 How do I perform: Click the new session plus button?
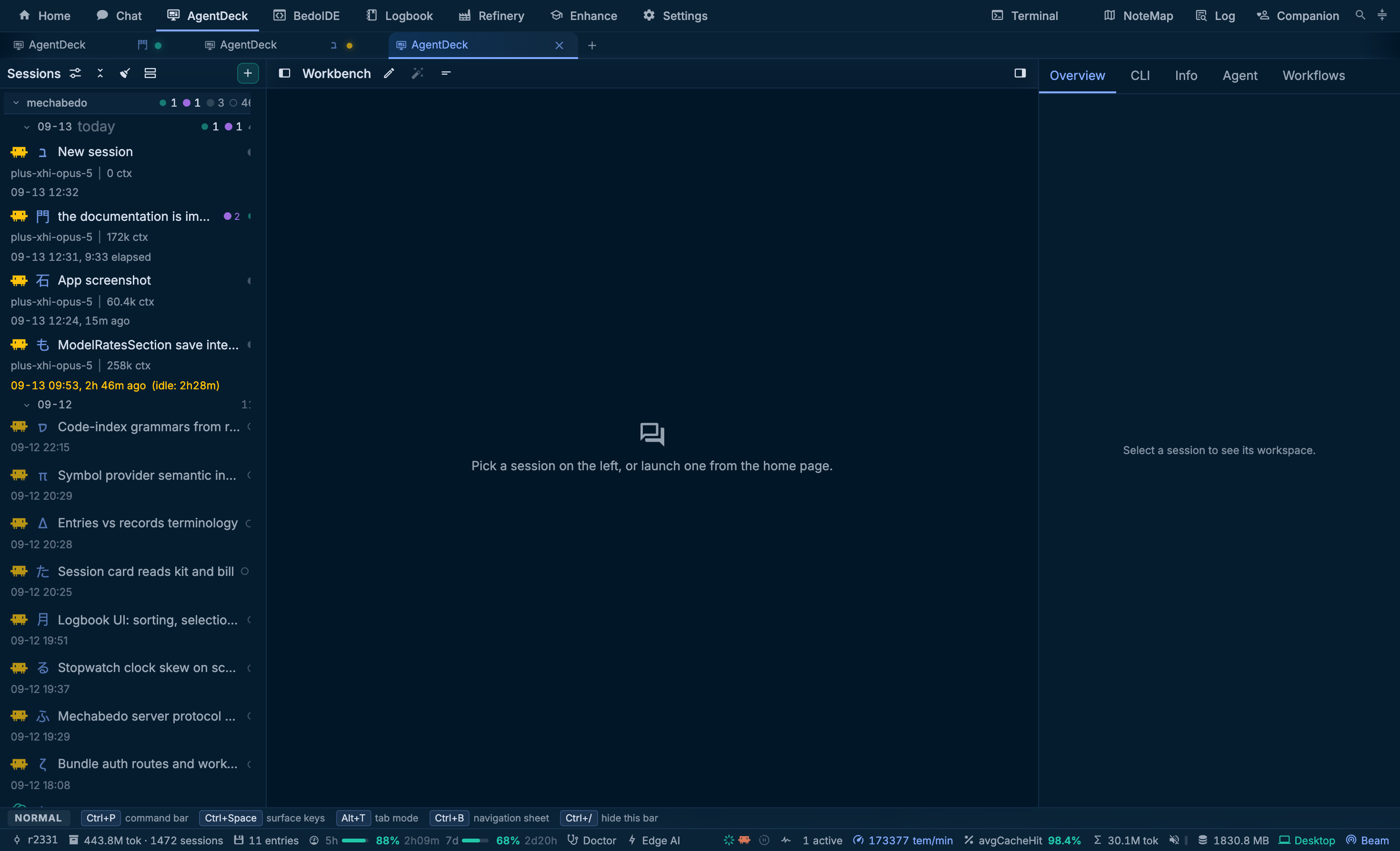[248, 73]
